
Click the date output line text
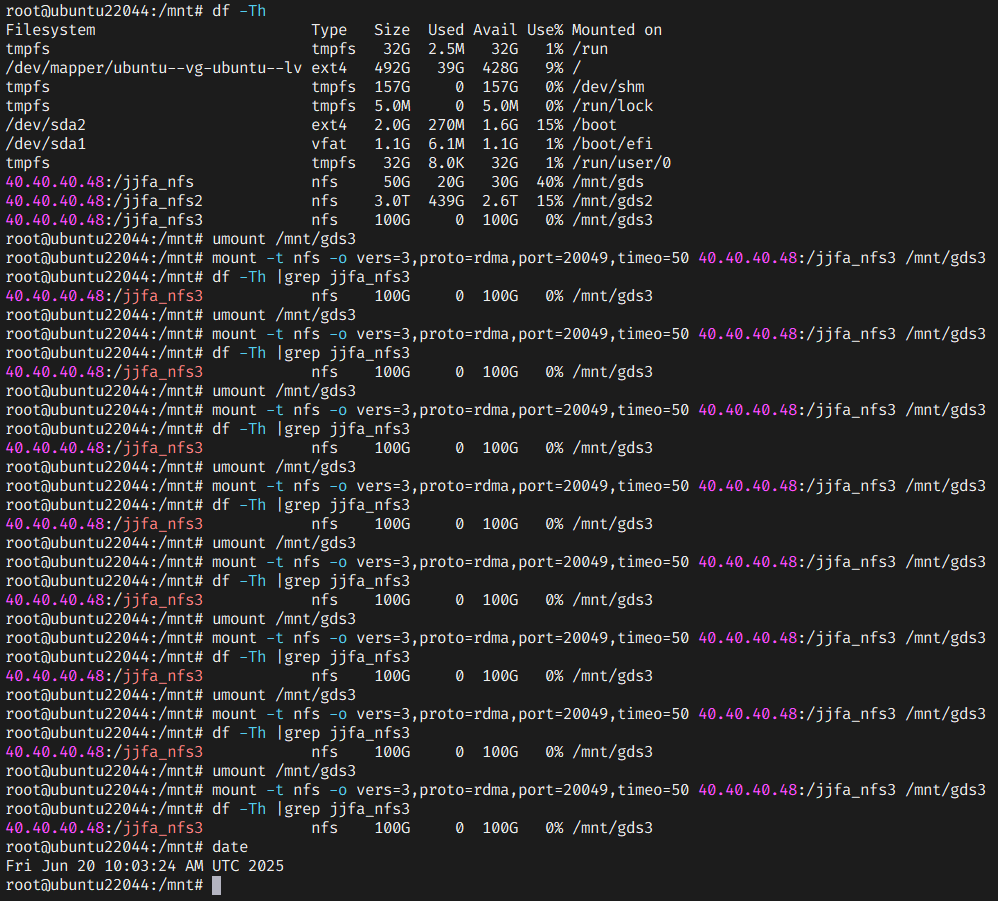click(x=144, y=866)
